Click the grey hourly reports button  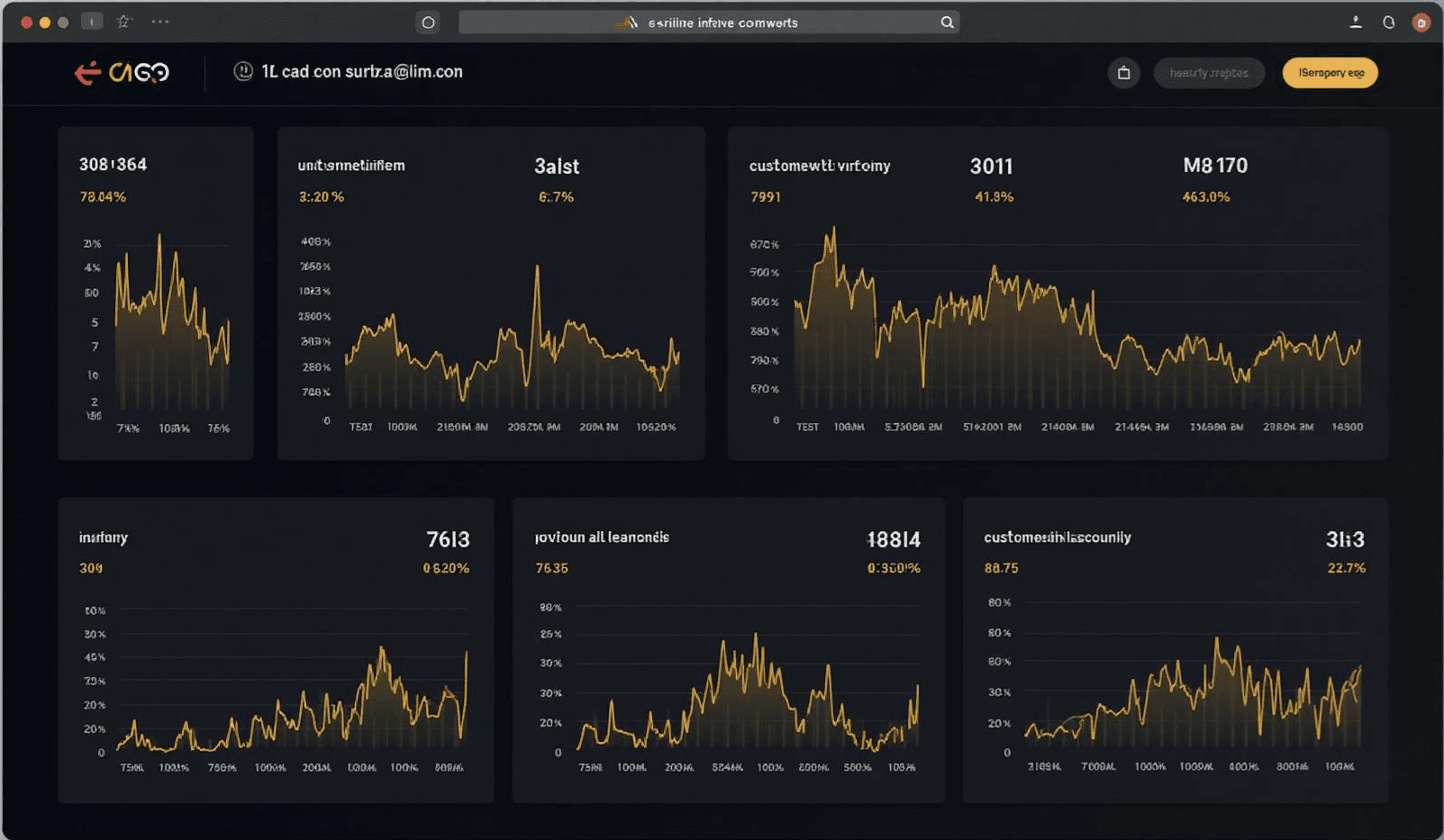click(1209, 73)
